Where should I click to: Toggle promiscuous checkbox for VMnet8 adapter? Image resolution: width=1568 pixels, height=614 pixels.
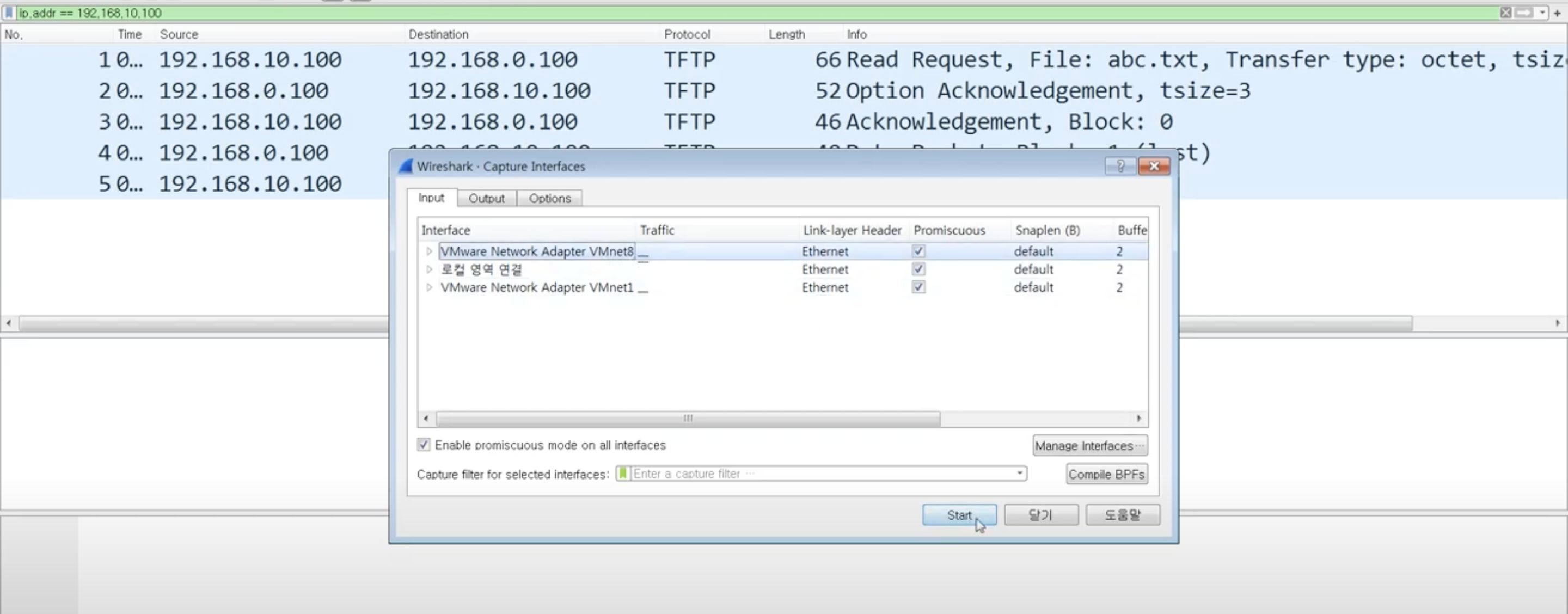click(x=918, y=251)
